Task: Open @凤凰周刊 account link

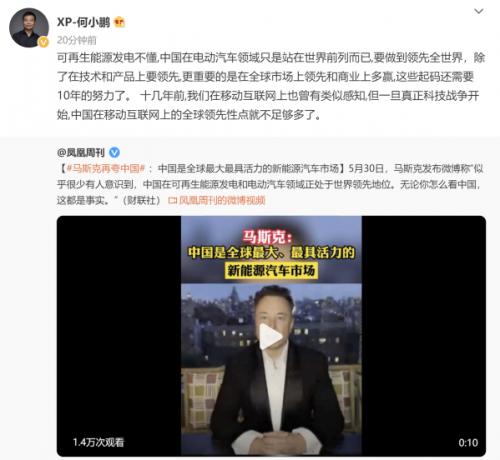Action: pyautogui.click(x=81, y=153)
